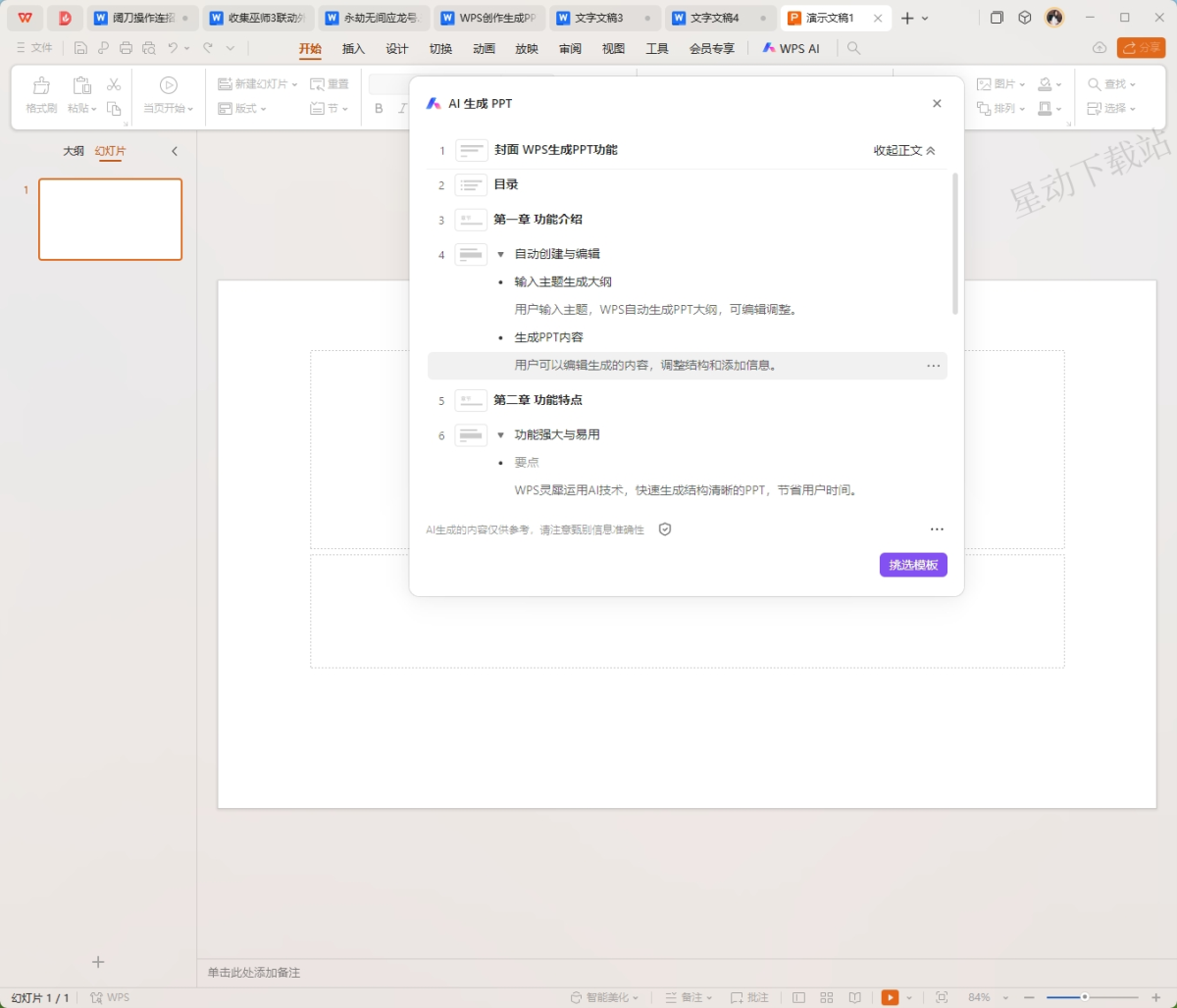Click the Format Painter (格式刷) icon
Viewport: 1177px width, 1008px height.
(x=41, y=85)
